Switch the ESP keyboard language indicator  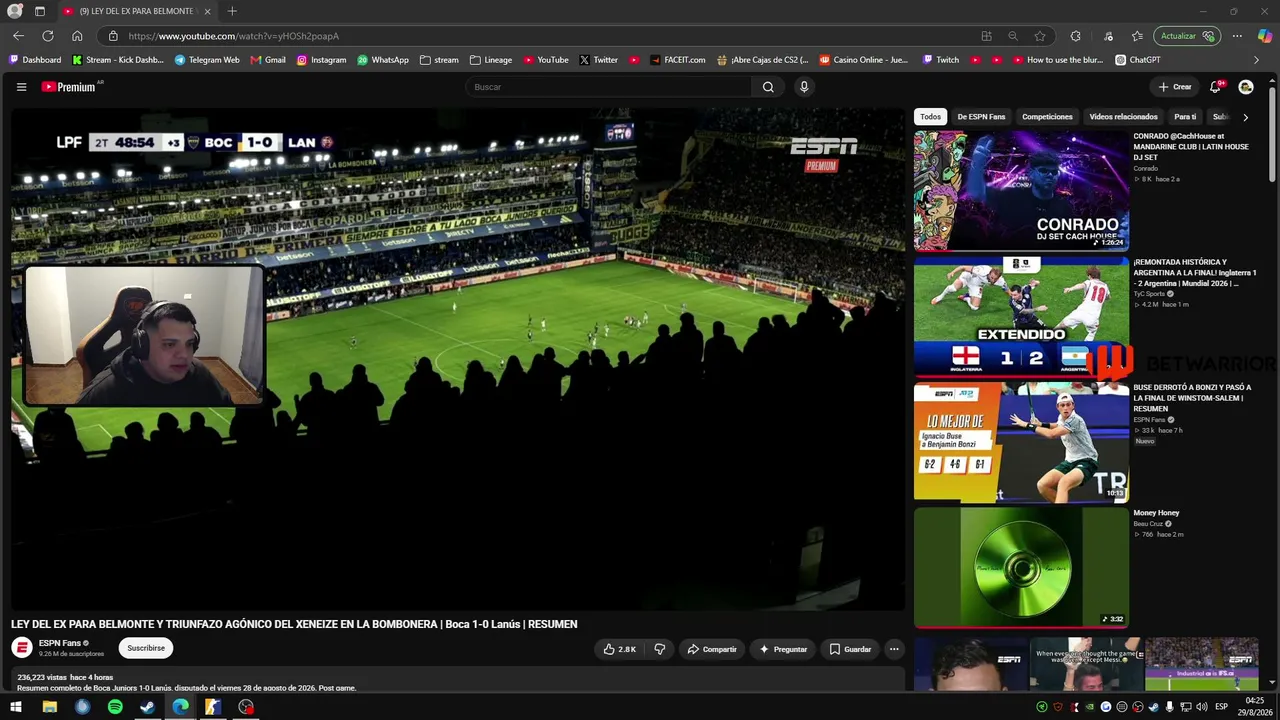pyautogui.click(x=1221, y=707)
